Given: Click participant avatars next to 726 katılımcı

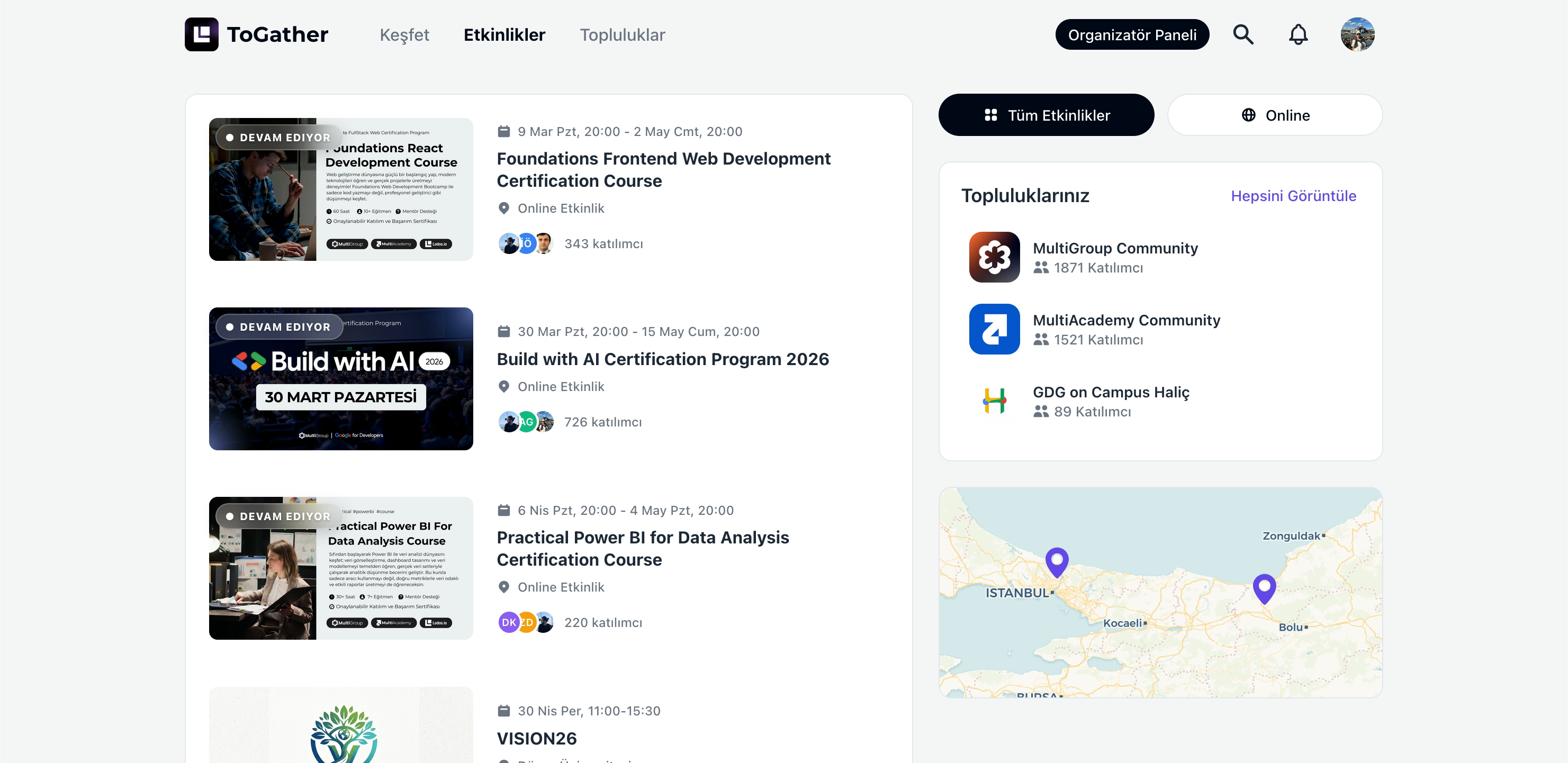Looking at the screenshot, I should click(x=526, y=422).
